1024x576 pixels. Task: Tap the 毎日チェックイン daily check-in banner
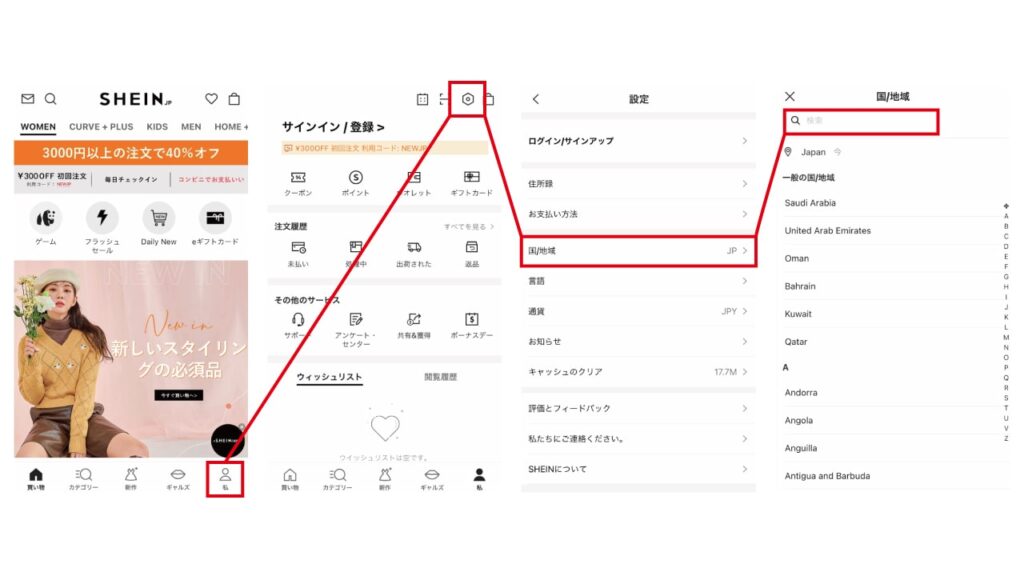[131, 180]
